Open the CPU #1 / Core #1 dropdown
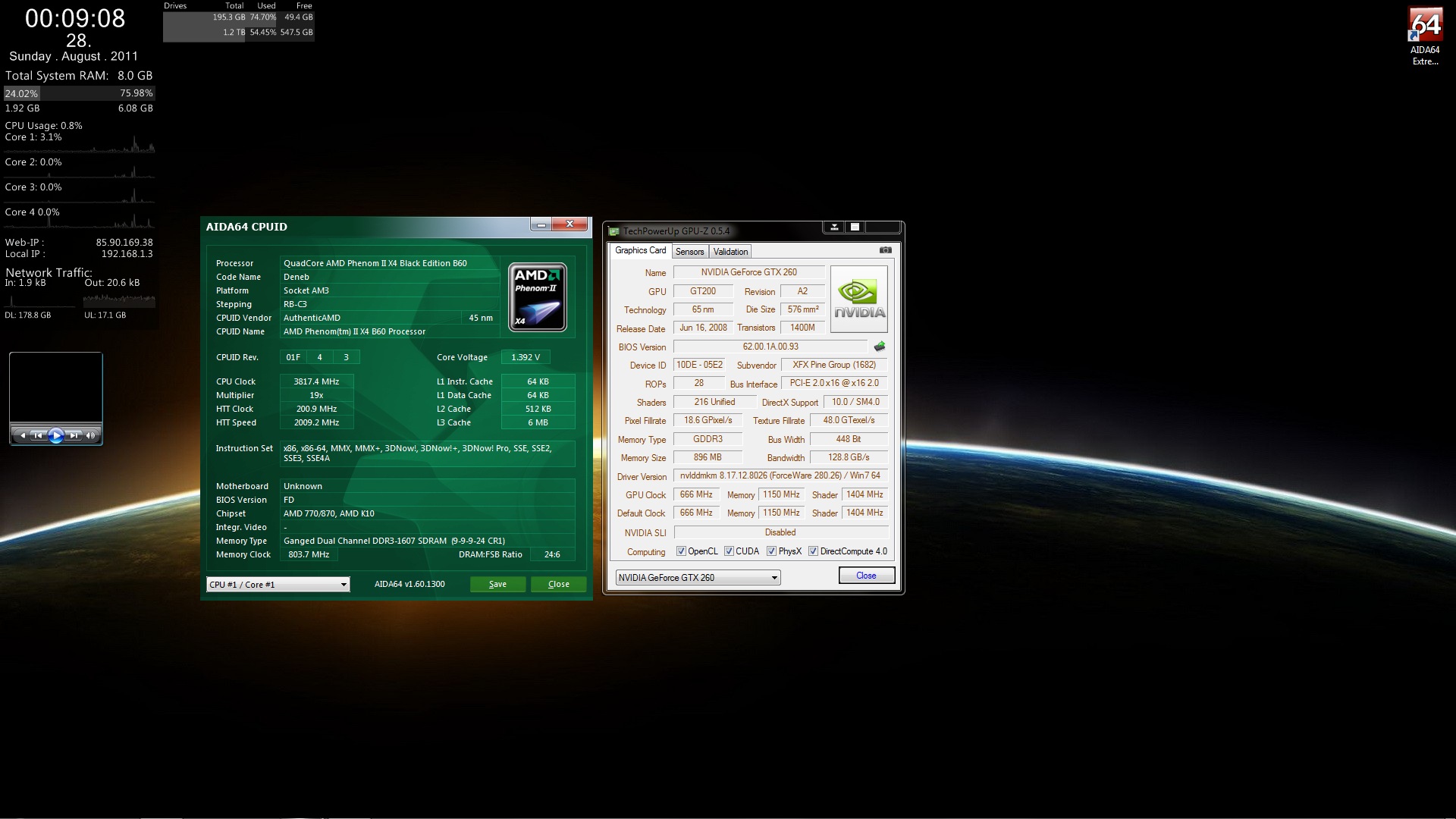1456x819 pixels. 278,584
